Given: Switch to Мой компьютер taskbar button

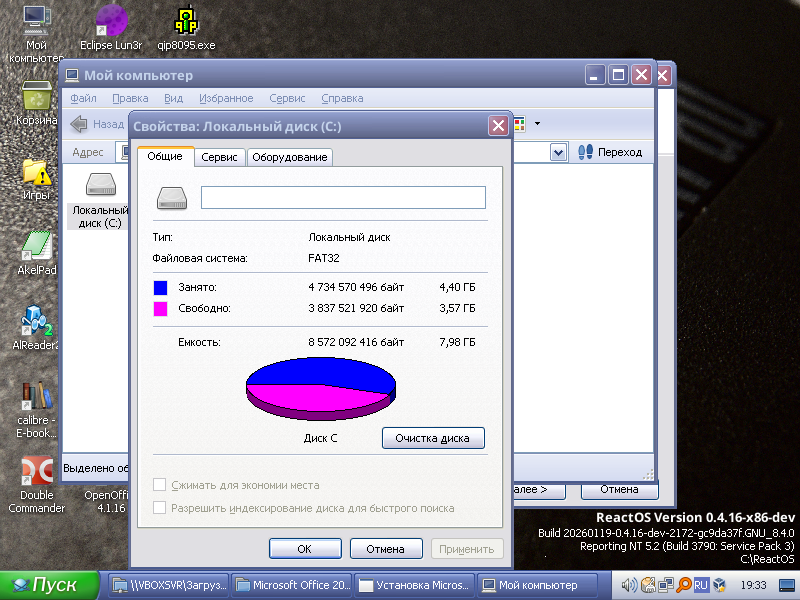Looking at the screenshot, I should coord(538,585).
